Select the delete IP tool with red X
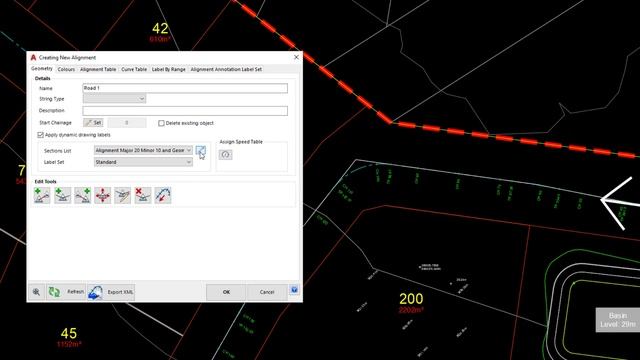 [143, 196]
